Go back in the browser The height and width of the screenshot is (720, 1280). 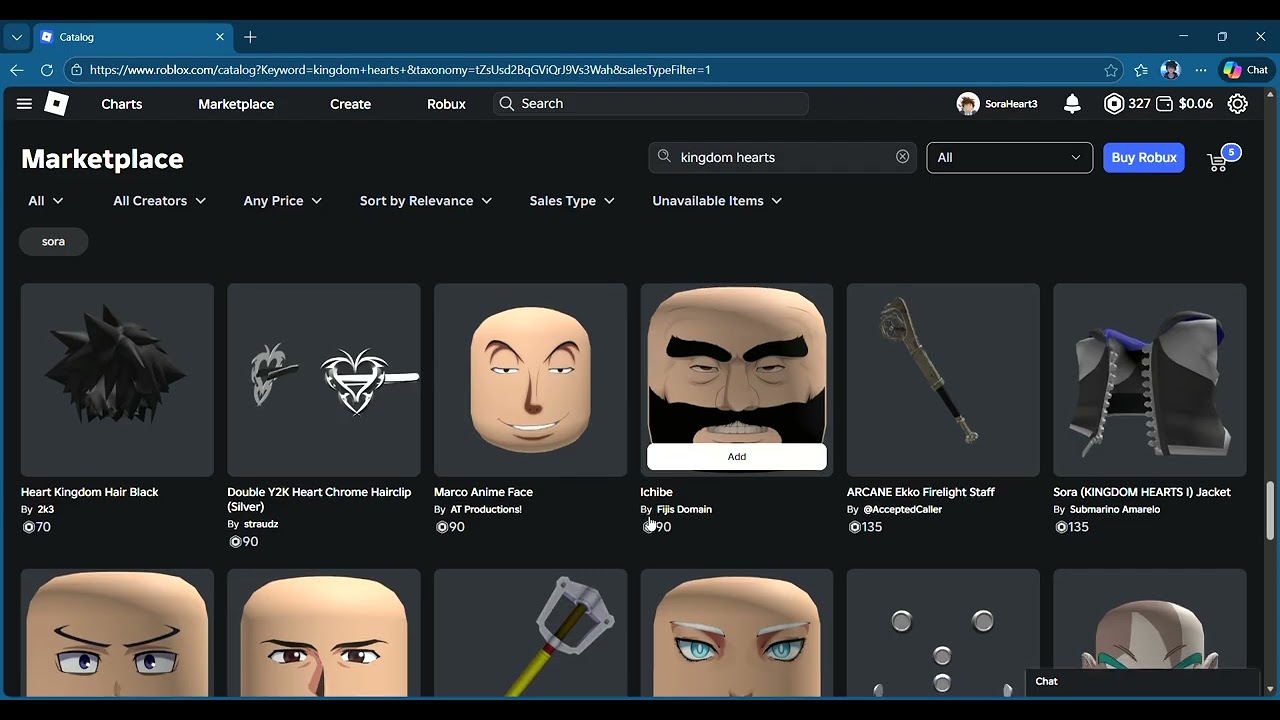pos(16,70)
